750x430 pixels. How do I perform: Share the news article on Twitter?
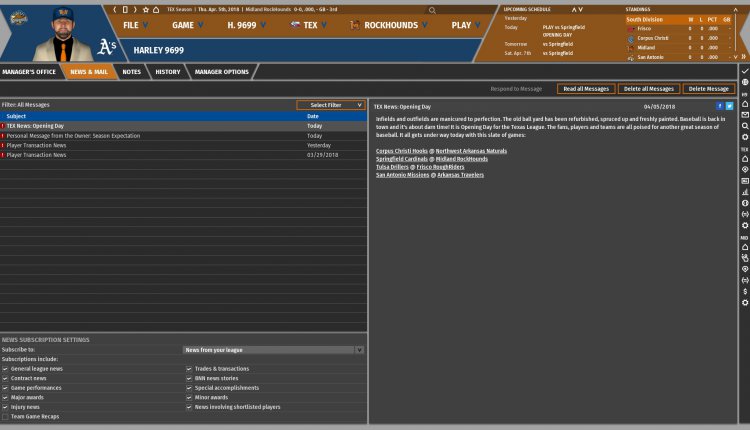(x=729, y=105)
